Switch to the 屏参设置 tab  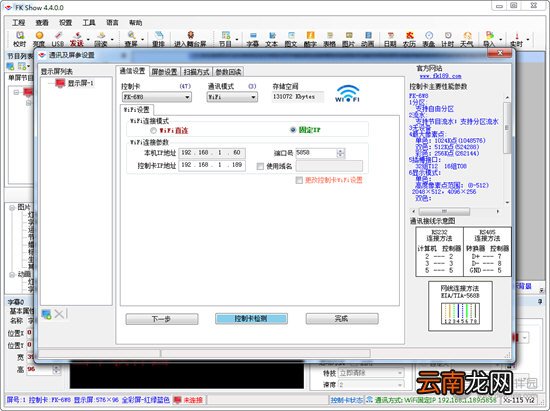pyautogui.click(x=164, y=72)
